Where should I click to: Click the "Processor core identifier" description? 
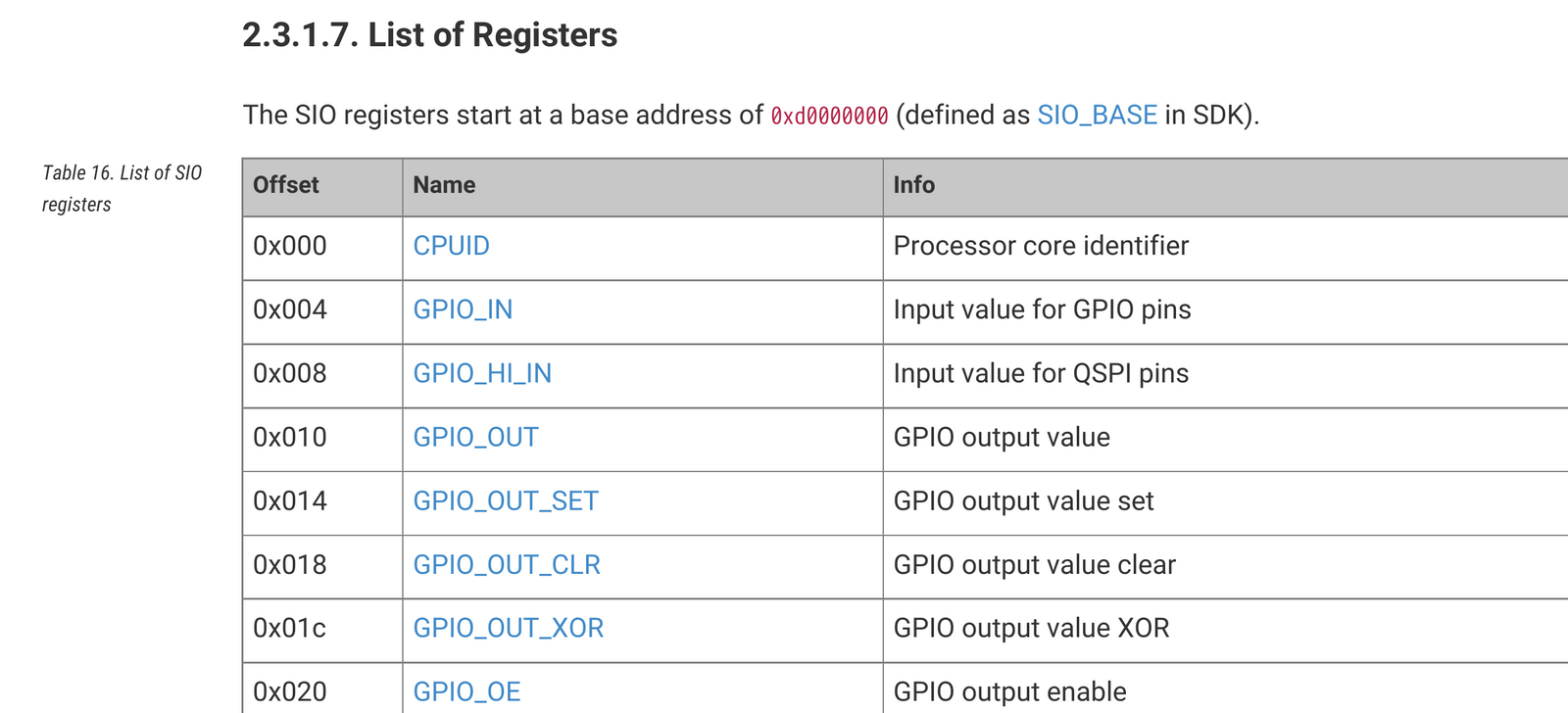pos(1041,246)
